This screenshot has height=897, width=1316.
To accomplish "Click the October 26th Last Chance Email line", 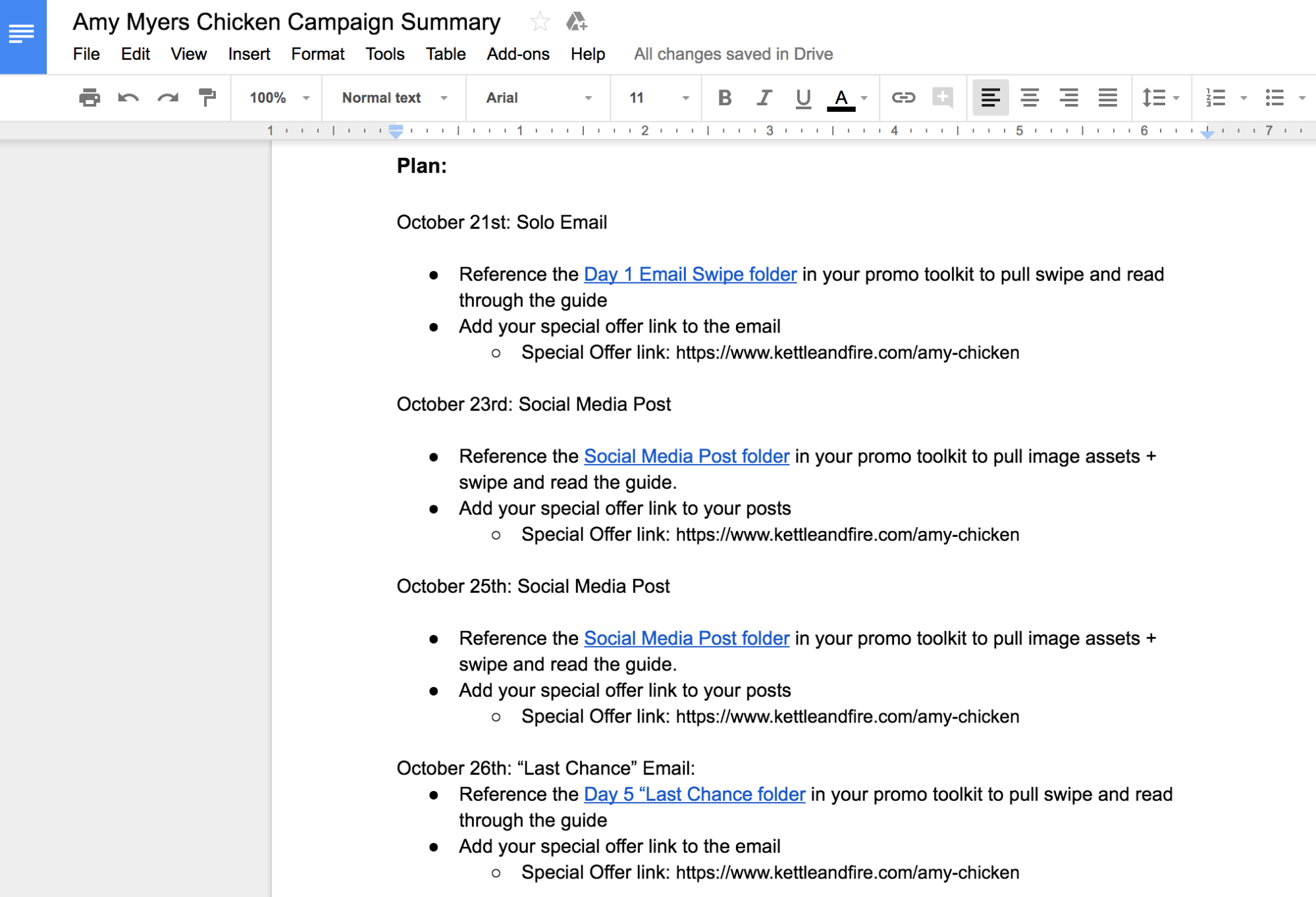I will pyautogui.click(x=545, y=768).
